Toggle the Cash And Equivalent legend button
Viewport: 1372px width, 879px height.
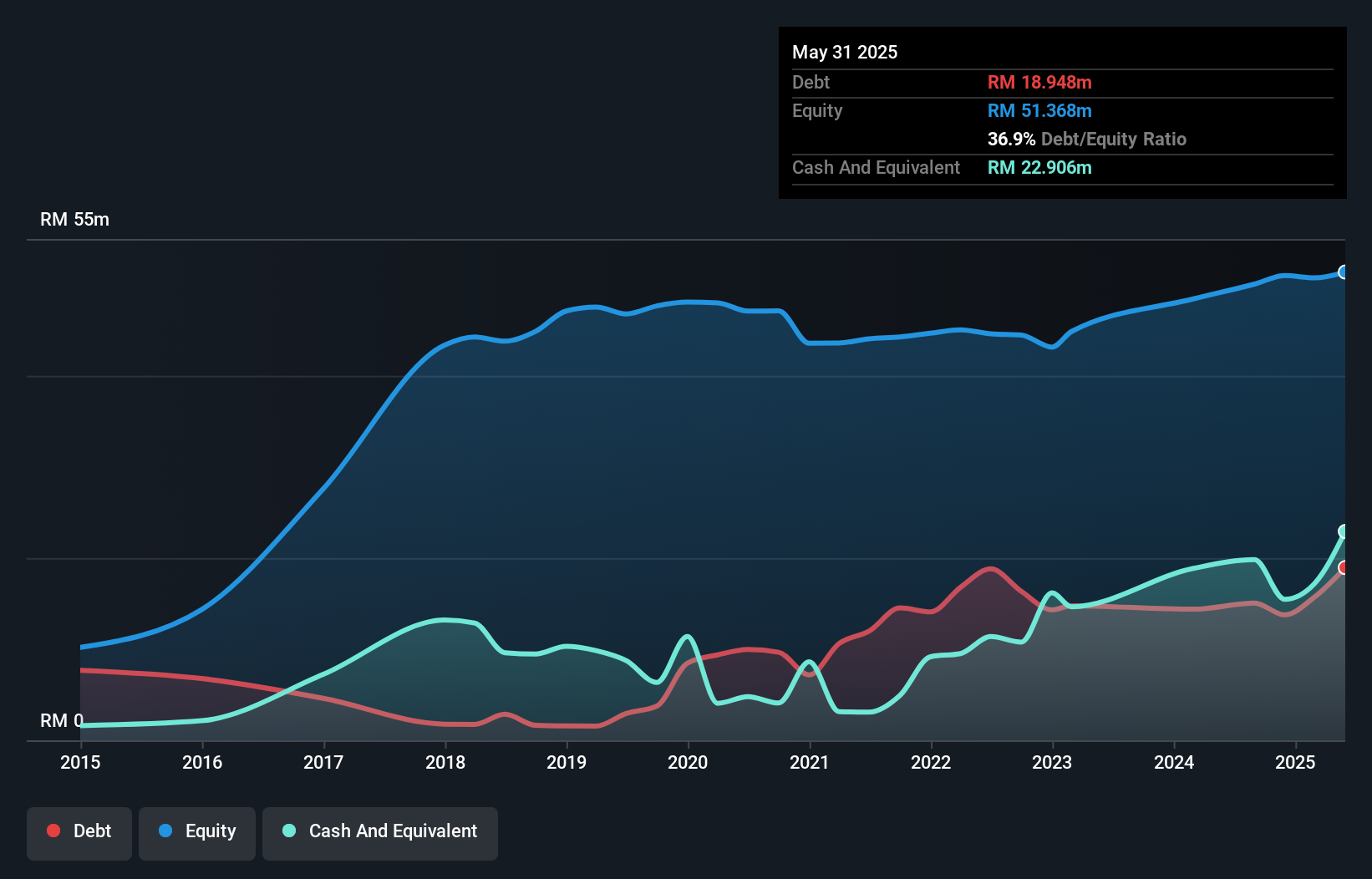point(380,831)
